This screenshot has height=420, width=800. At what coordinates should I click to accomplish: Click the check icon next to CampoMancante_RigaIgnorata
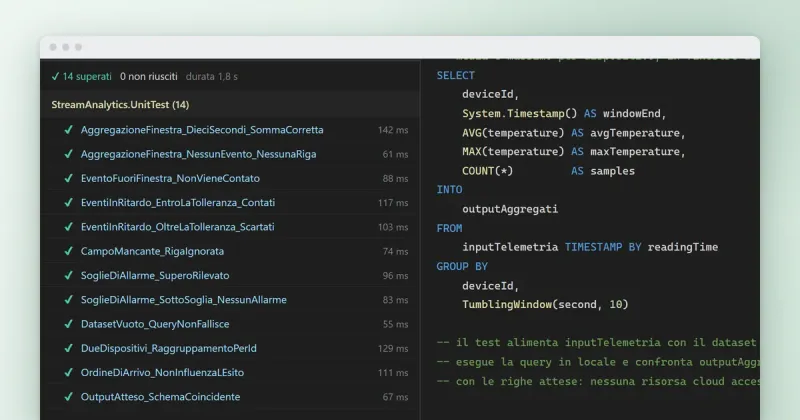pos(68,251)
